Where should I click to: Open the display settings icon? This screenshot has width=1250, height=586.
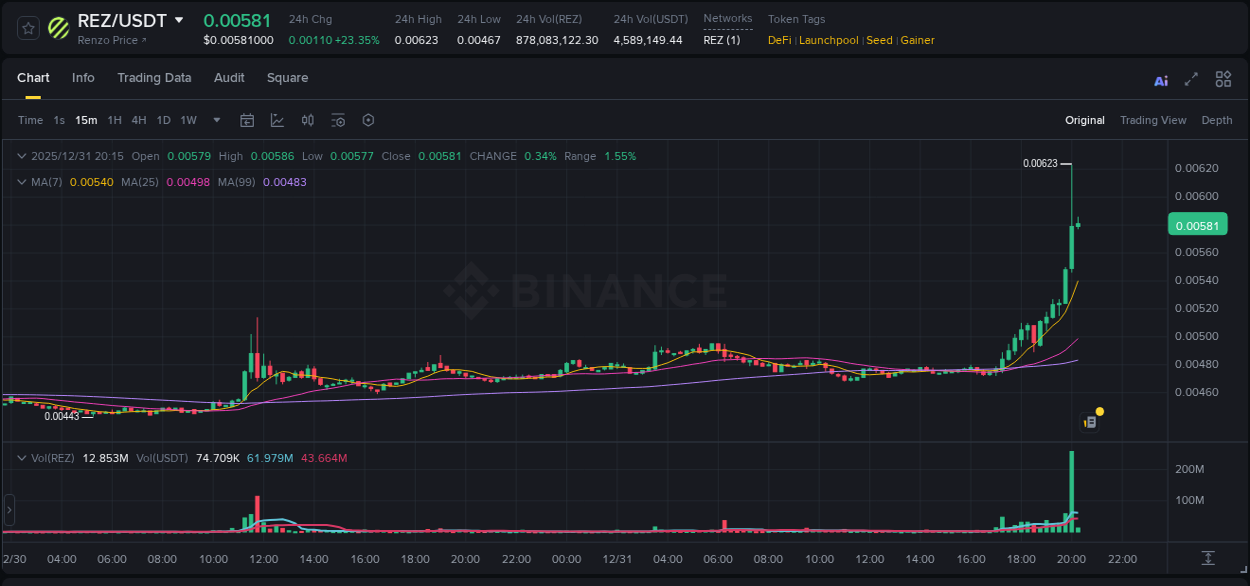tap(338, 120)
